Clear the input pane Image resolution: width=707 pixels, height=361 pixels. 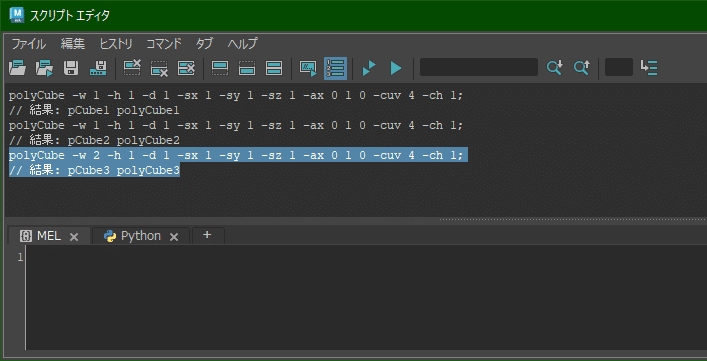point(159,68)
